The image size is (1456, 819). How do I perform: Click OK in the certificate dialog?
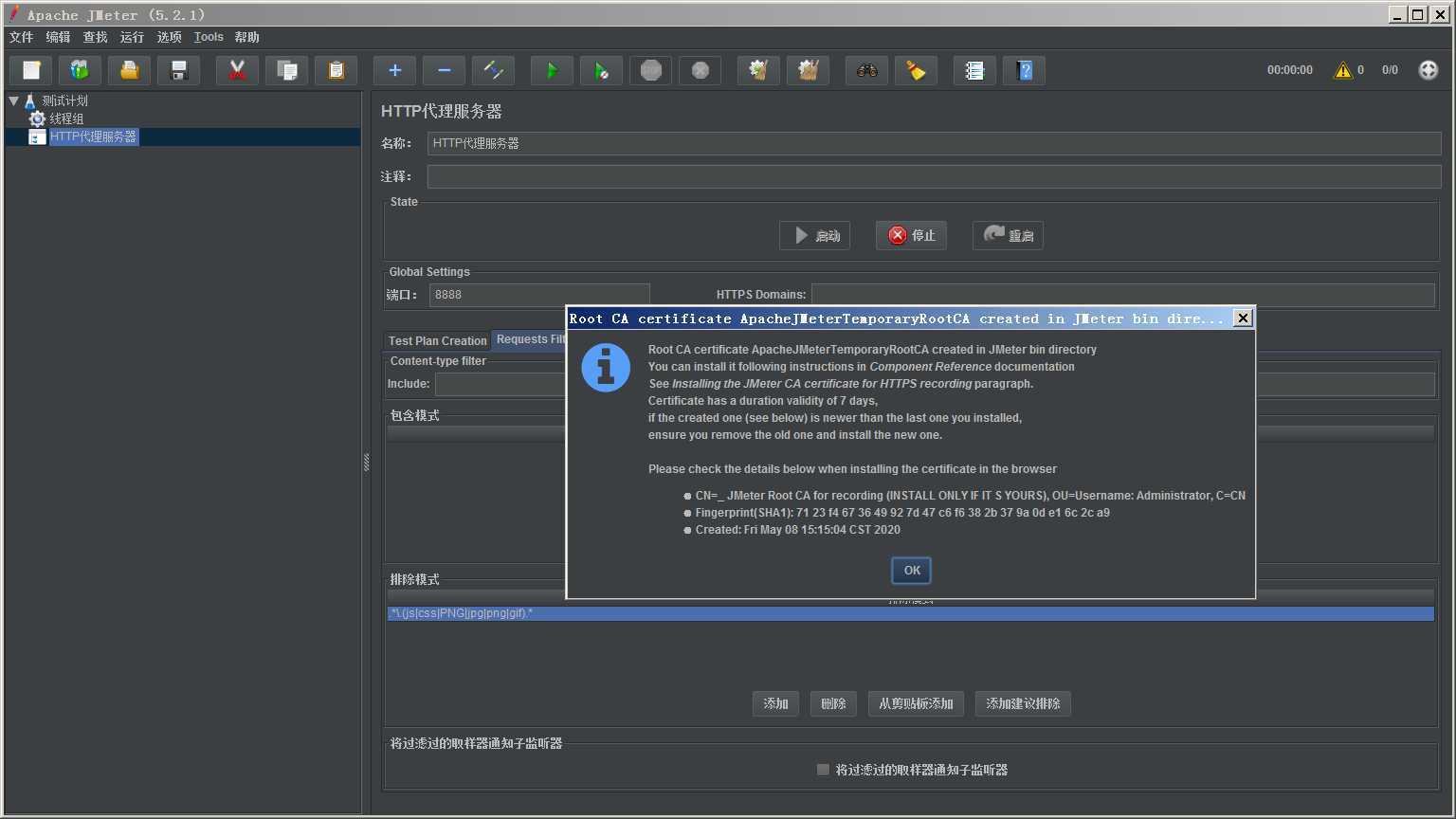pyautogui.click(x=912, y=570)
